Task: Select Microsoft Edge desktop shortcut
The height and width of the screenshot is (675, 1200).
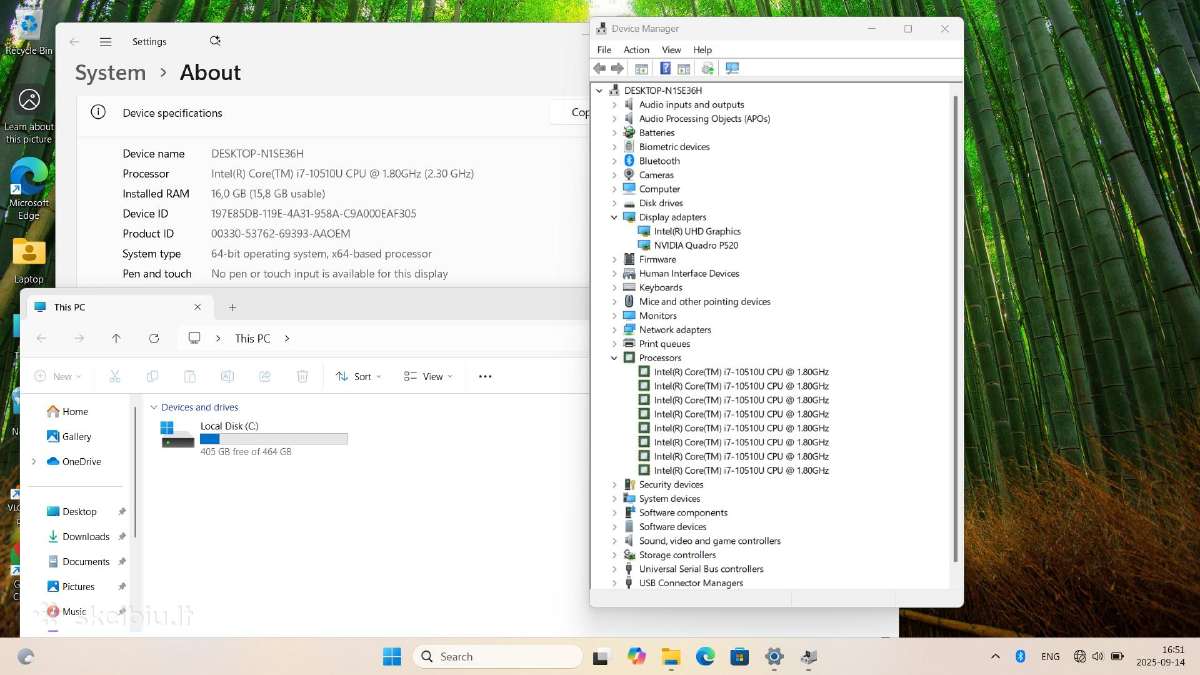Action: (x=29, y=189)
